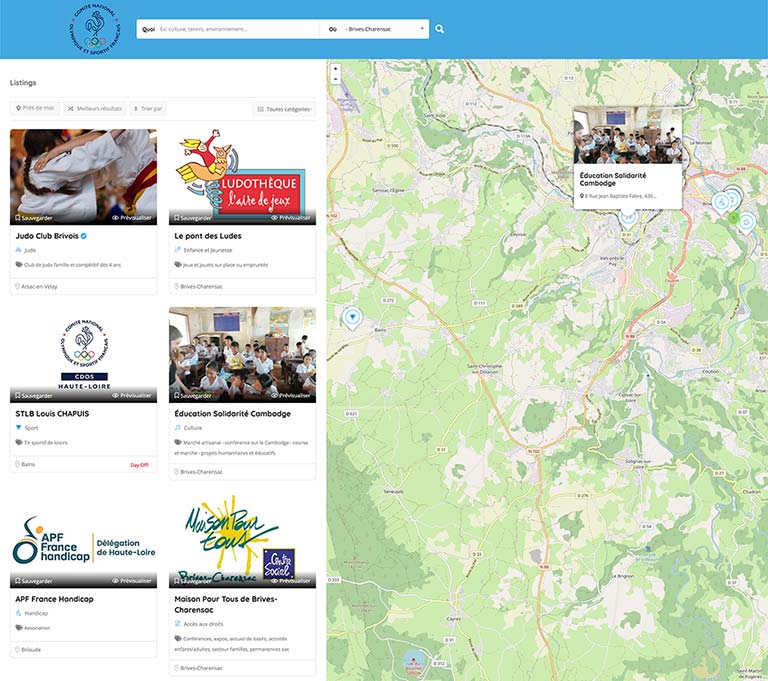Click the verified badge beside Judo Club Brivois

[x=84, y=236]
